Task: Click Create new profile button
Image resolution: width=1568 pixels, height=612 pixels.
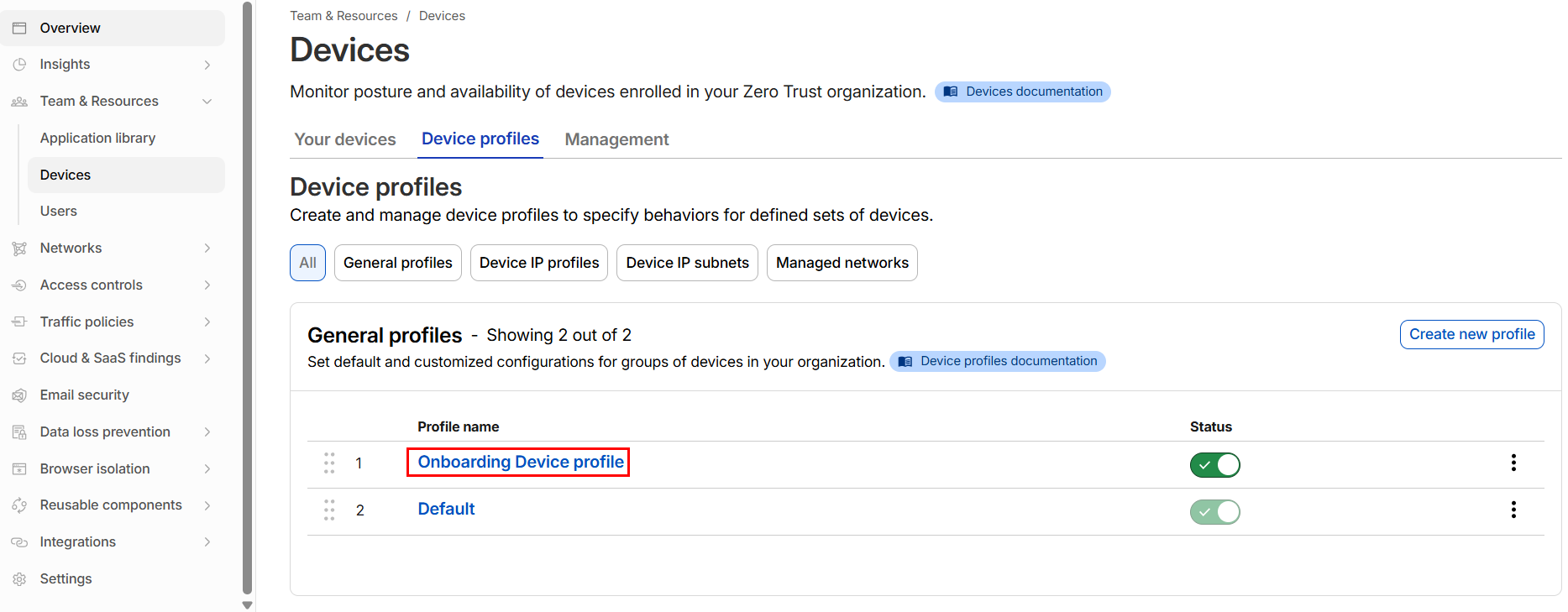Action: pyautogui.click(x=1471, y=334)
